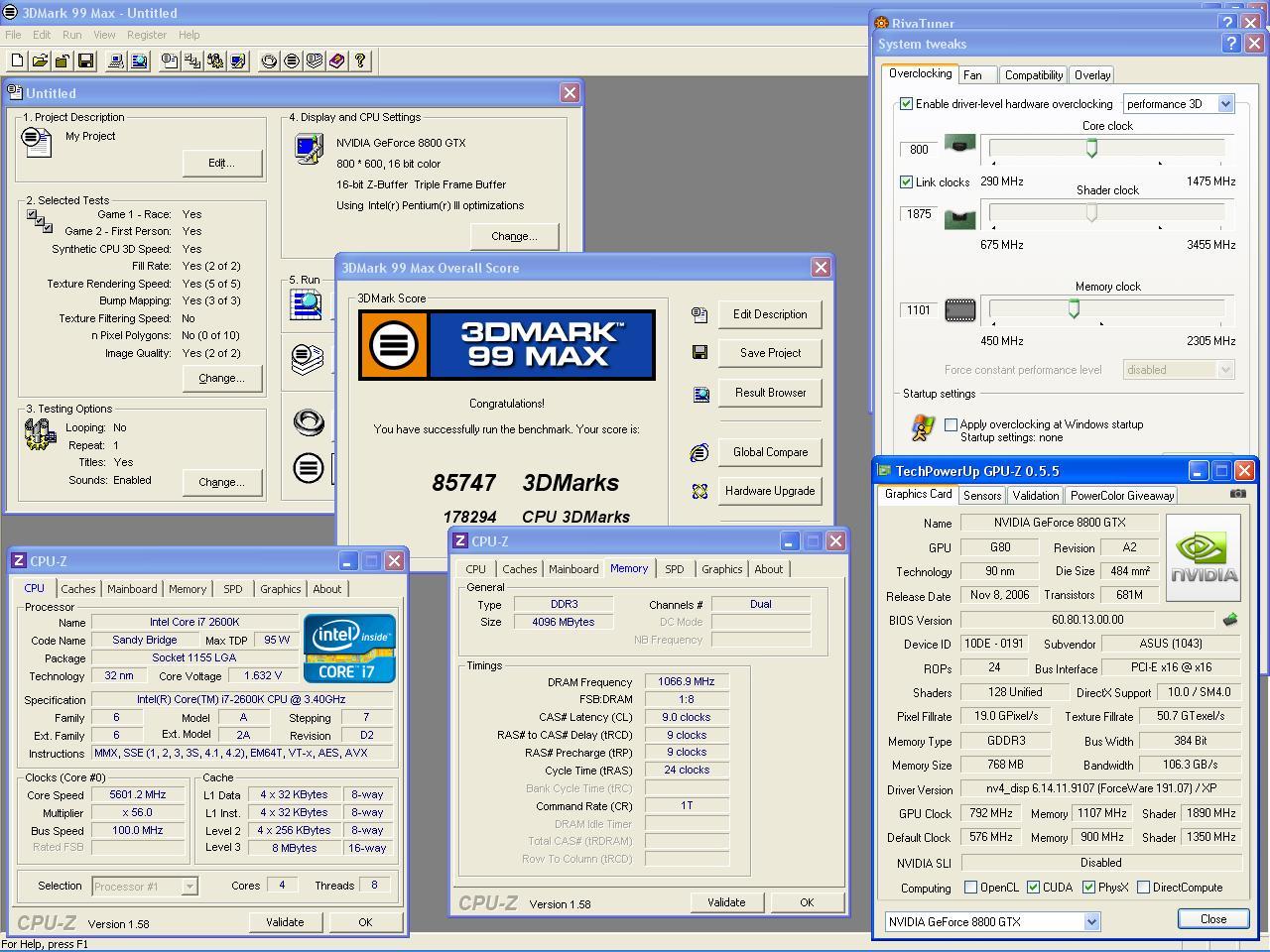Image resolution: width=1270 pixels, height=952 pixels.
Task: Click the Save Project floppy icon
Action: click(699, 352)
